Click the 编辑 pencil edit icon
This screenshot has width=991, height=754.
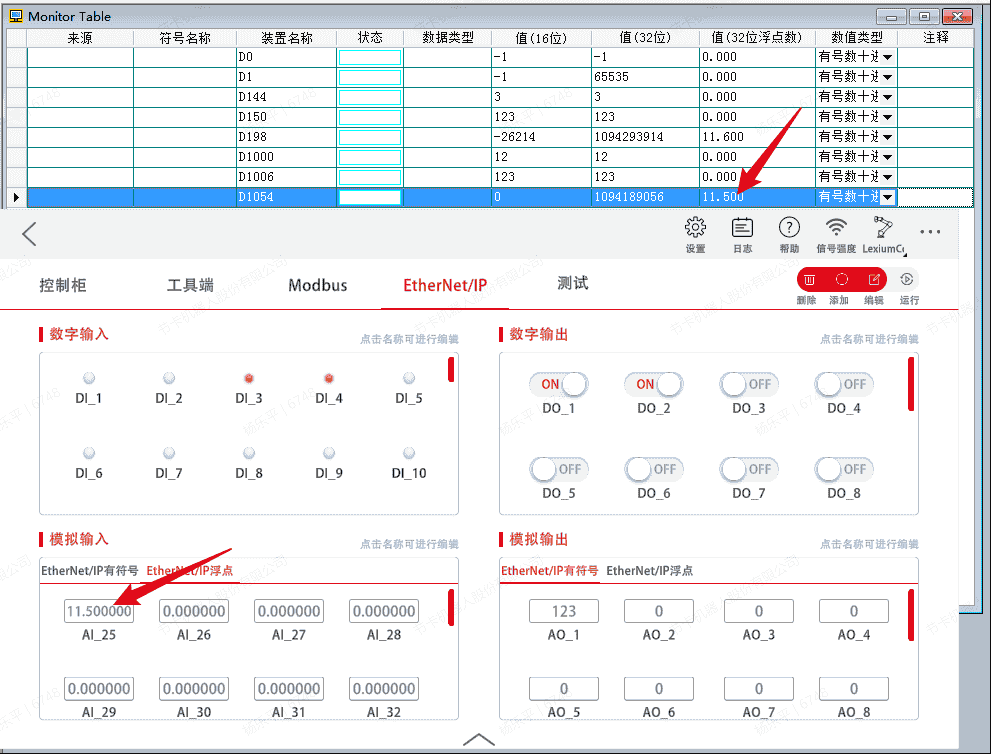click(873, 280)
